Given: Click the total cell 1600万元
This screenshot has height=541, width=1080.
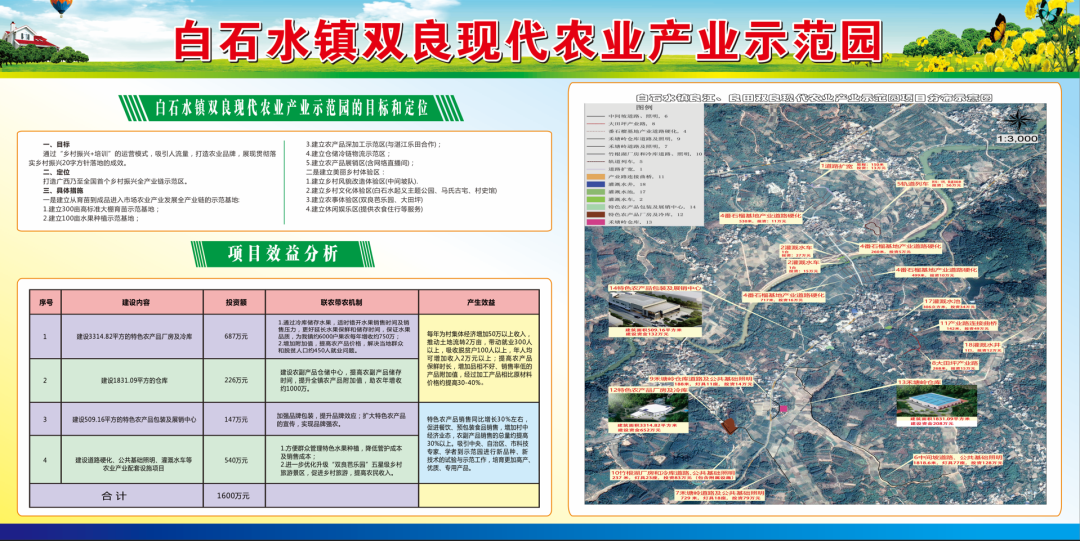Looking at the screenshot, I should click(x=233, y=496).
